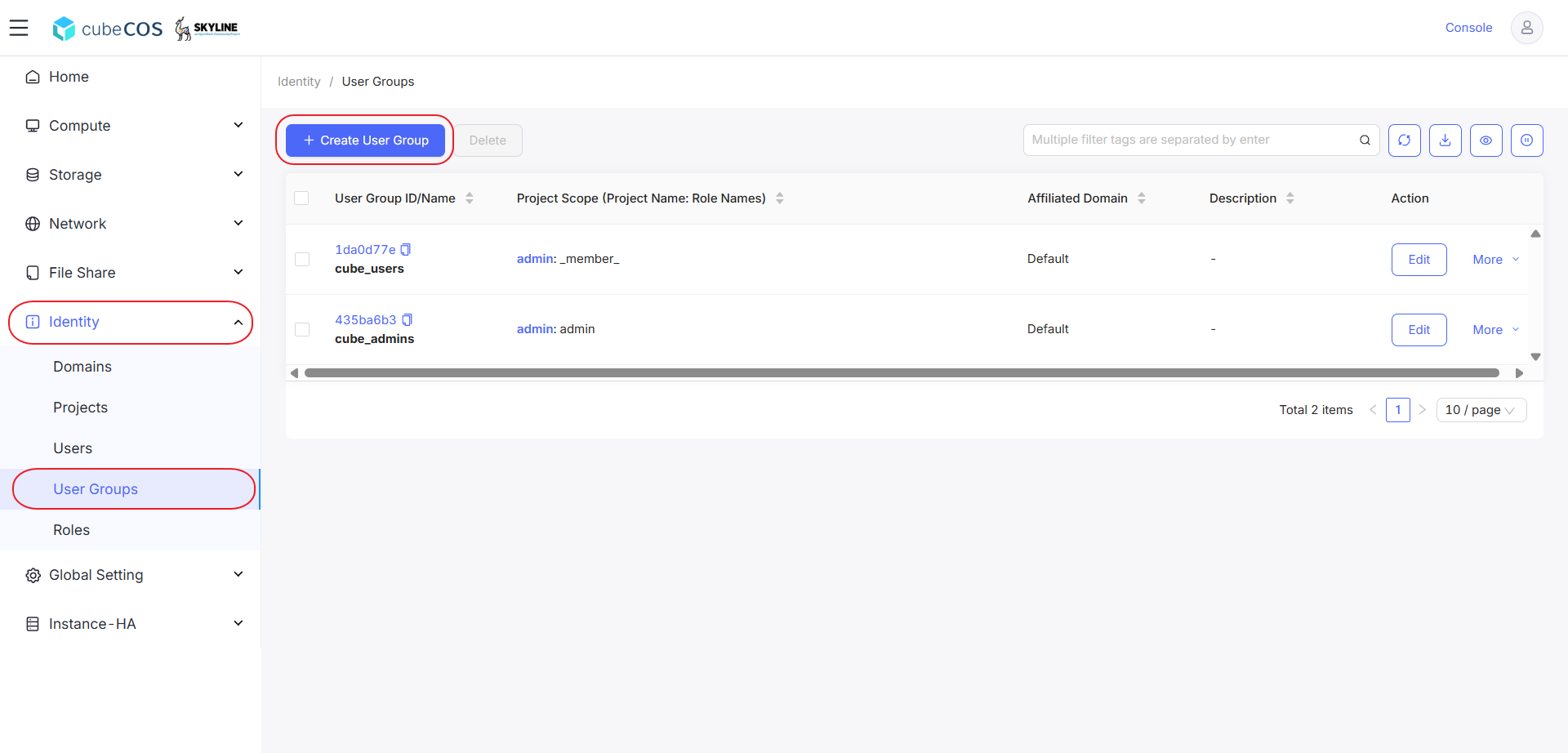Download the table data

coord(1445,140)
